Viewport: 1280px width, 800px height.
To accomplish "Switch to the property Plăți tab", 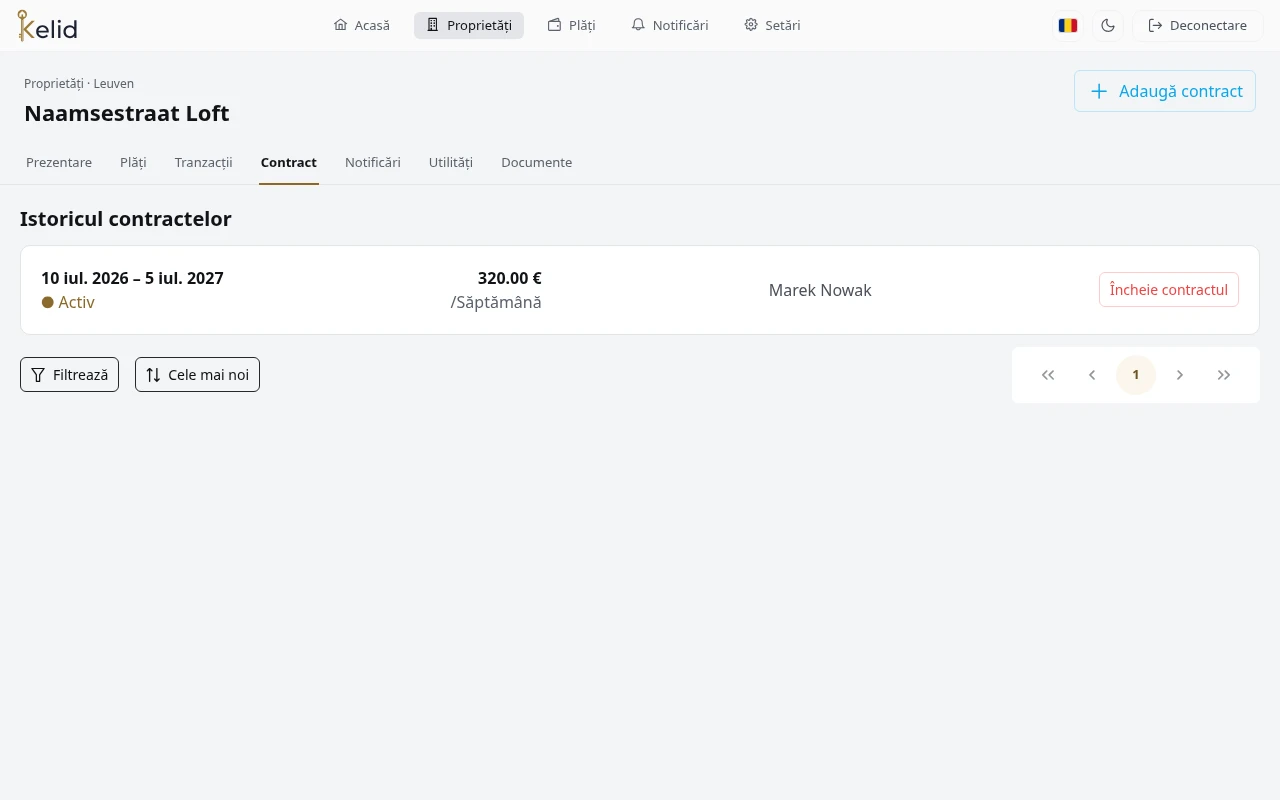I will pos(133,162).
